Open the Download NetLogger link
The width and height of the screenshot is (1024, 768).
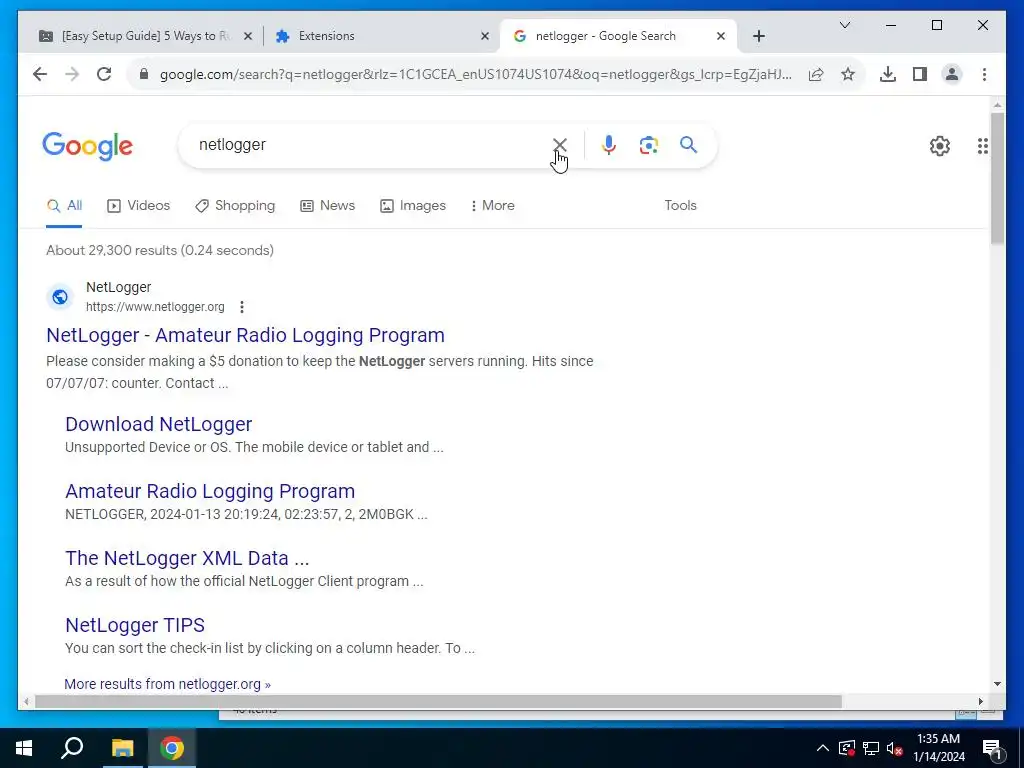pos(159,424)
